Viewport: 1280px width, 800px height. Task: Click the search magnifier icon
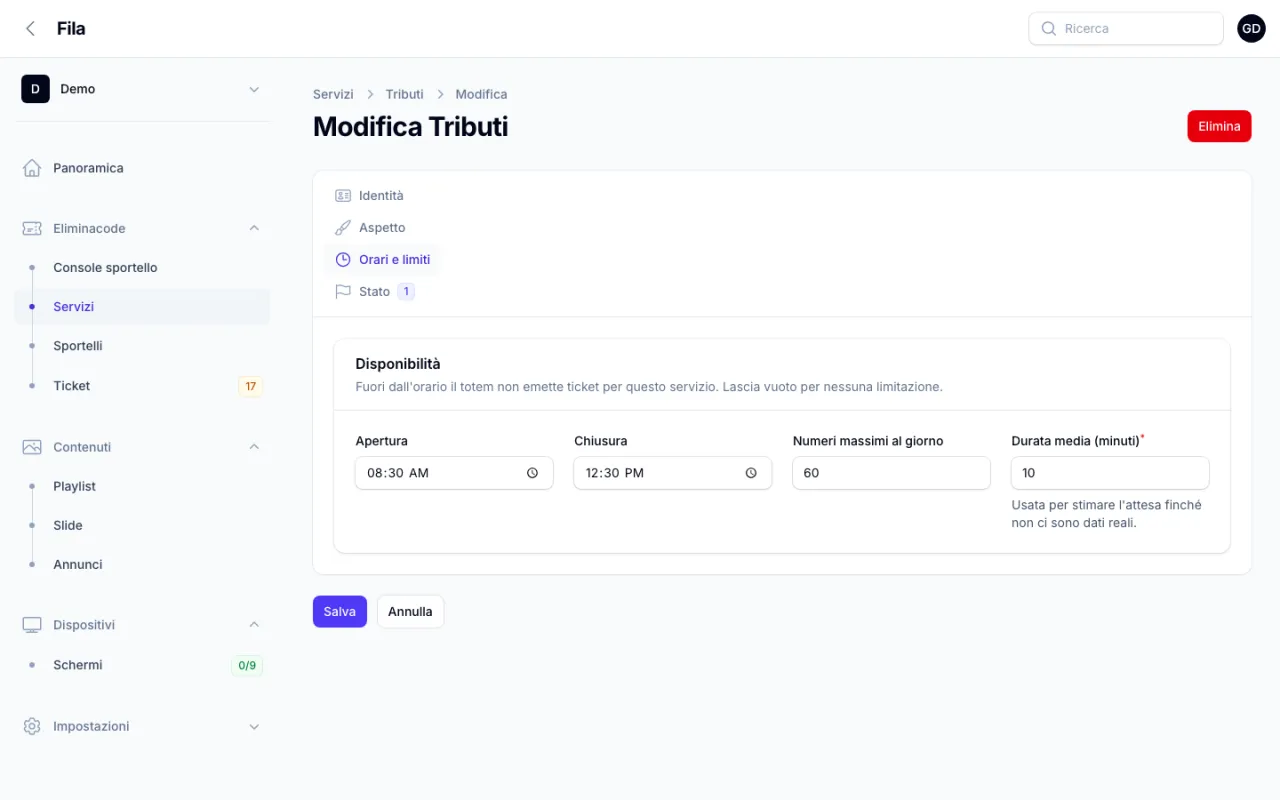pyautogui.click(x=1049, y=29)
